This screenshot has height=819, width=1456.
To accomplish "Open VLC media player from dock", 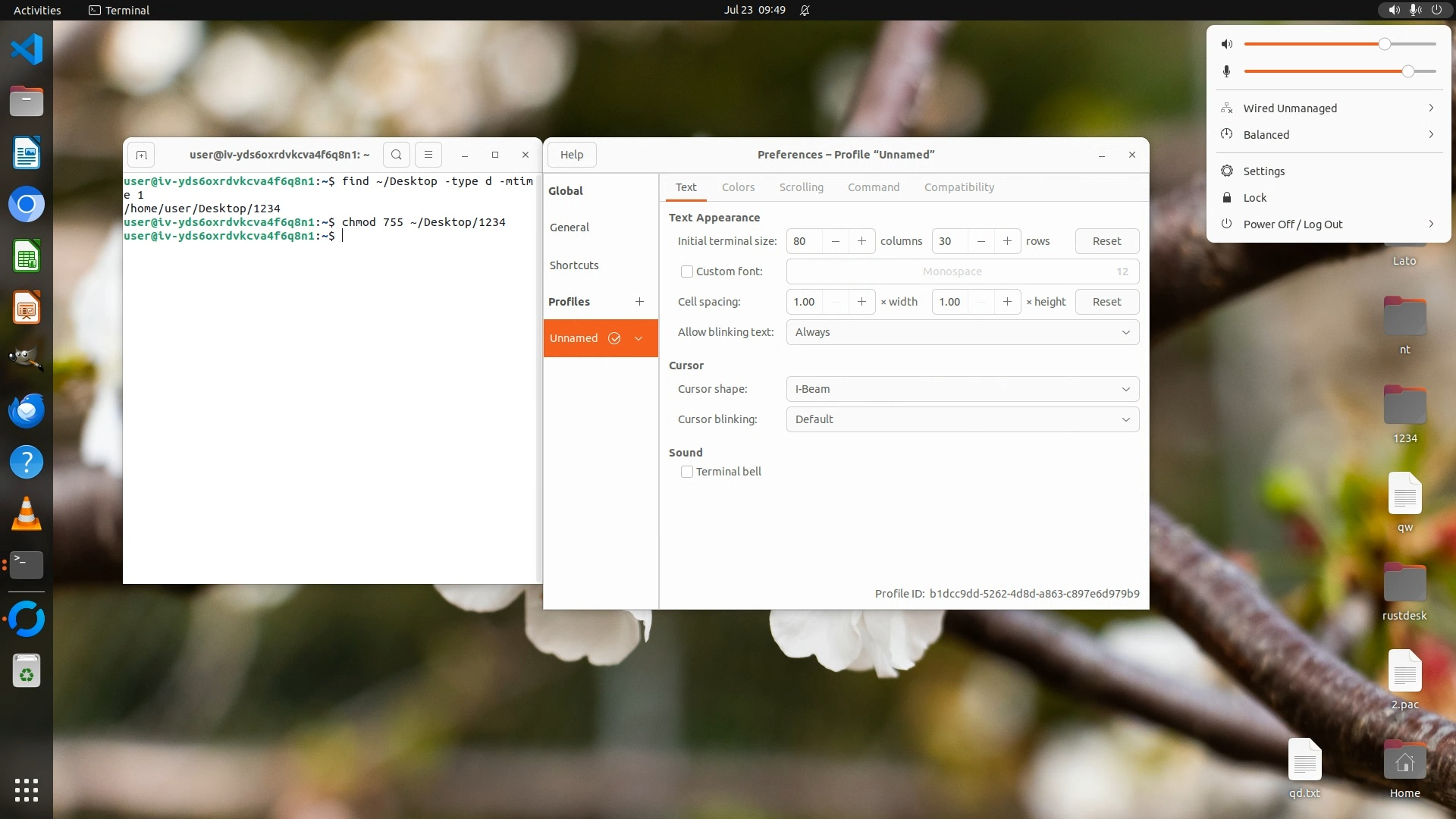I will (27, 514).
